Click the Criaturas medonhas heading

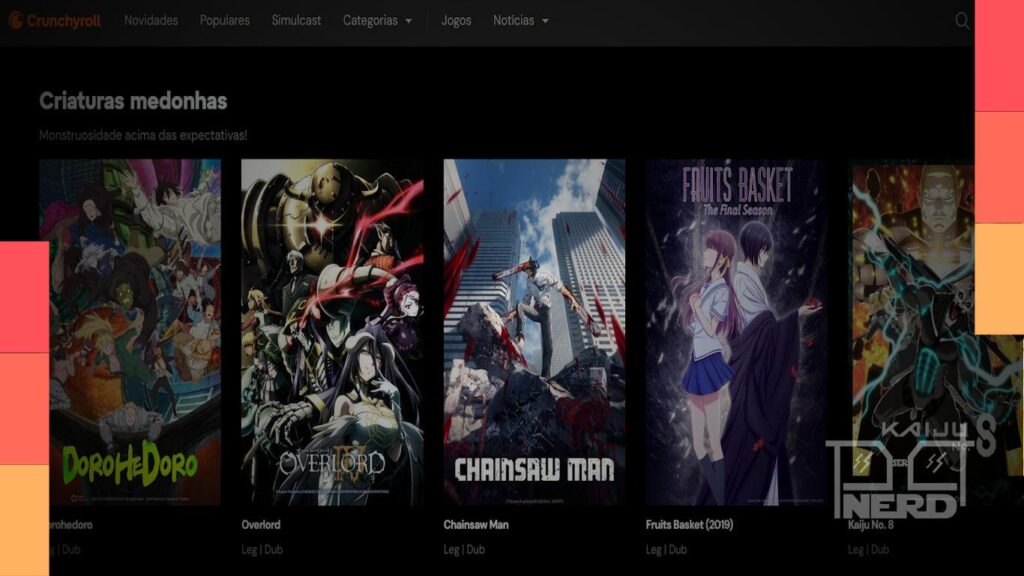pyautogui.click(x=133, y=101)
